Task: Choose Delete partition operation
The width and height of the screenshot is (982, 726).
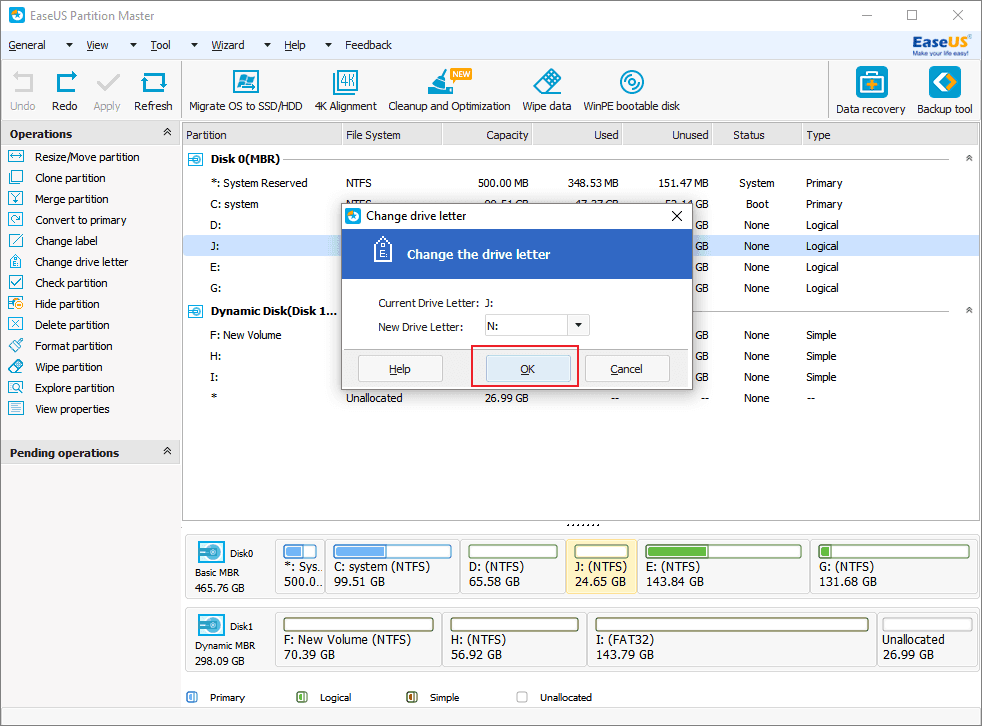Action: click(59, 325)
